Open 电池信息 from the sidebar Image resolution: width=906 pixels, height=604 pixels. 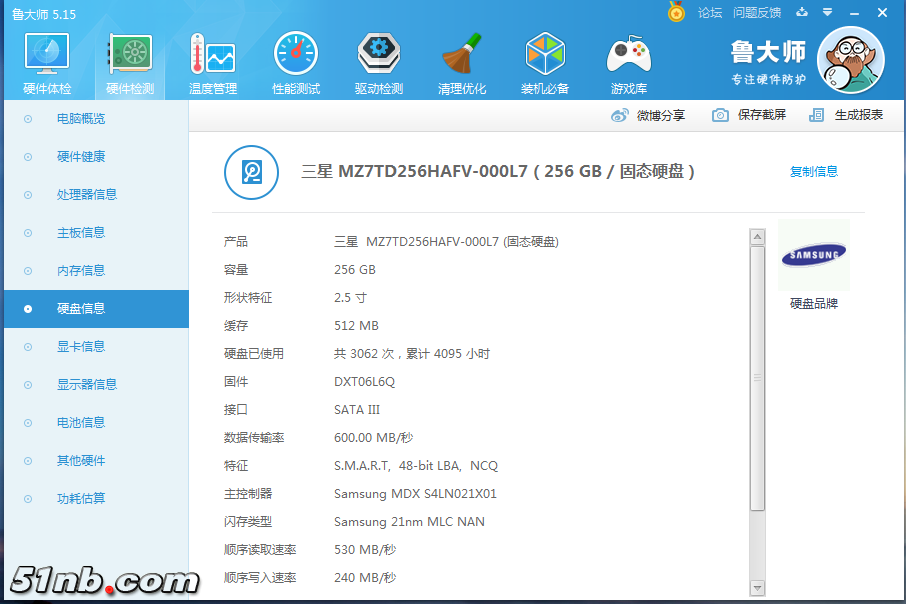point(81,423)
